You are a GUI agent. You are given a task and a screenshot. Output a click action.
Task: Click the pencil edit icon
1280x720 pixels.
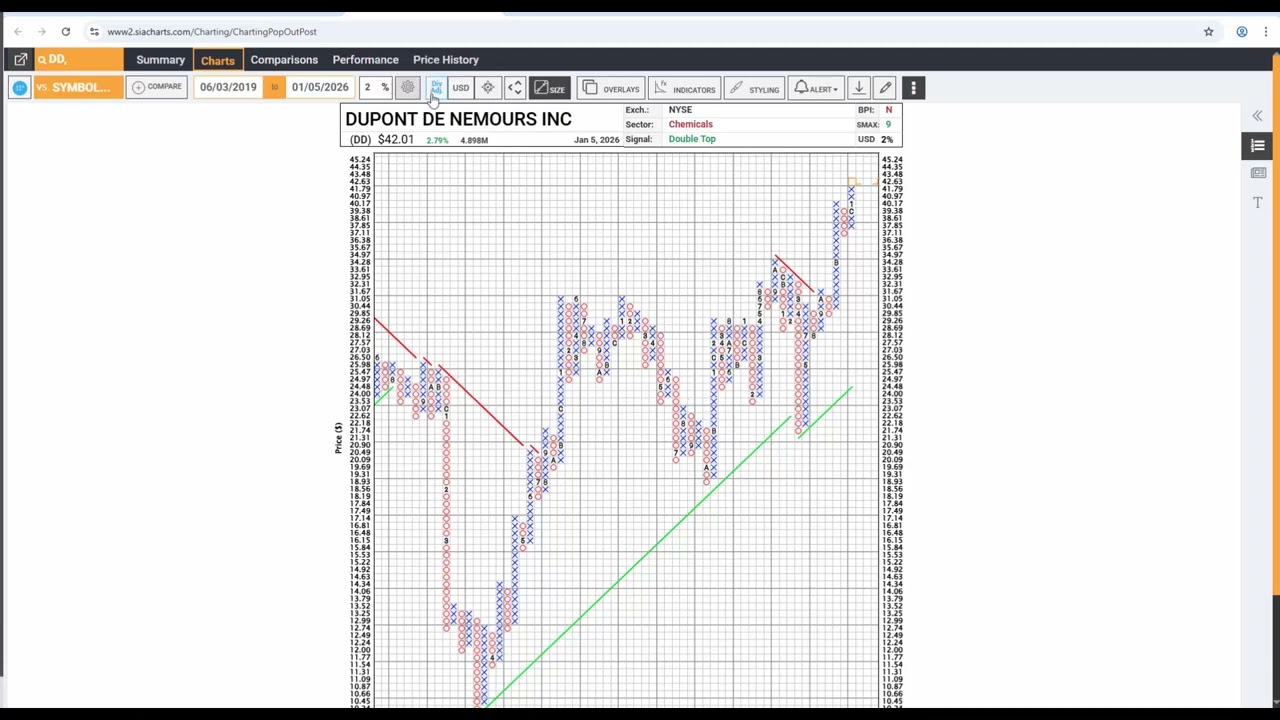[885, 88]
